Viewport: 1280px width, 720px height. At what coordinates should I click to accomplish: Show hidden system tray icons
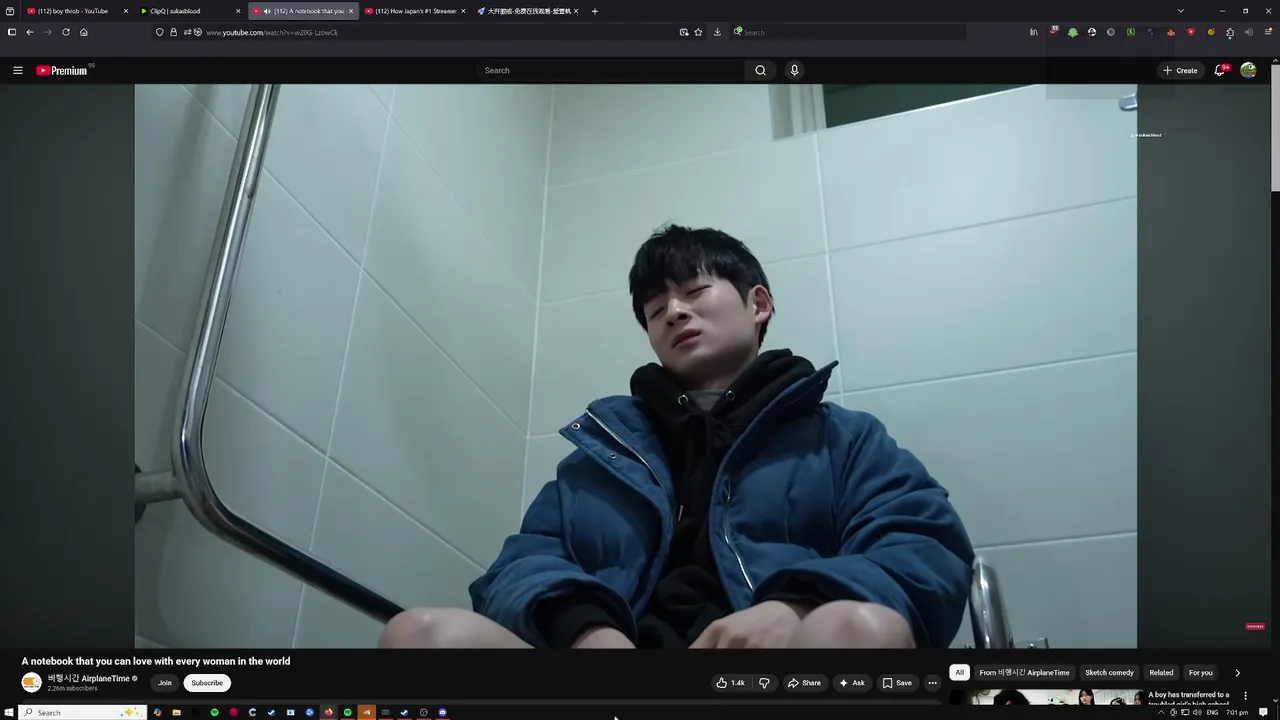(1161, 712)
